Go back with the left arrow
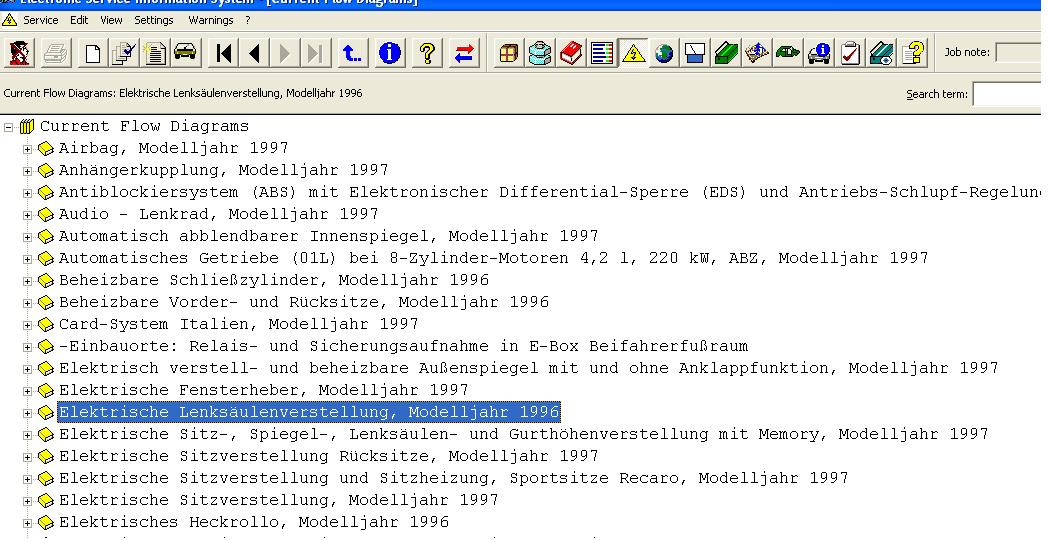The height and width of the screenshot is (540, 1049). [255, 53]
